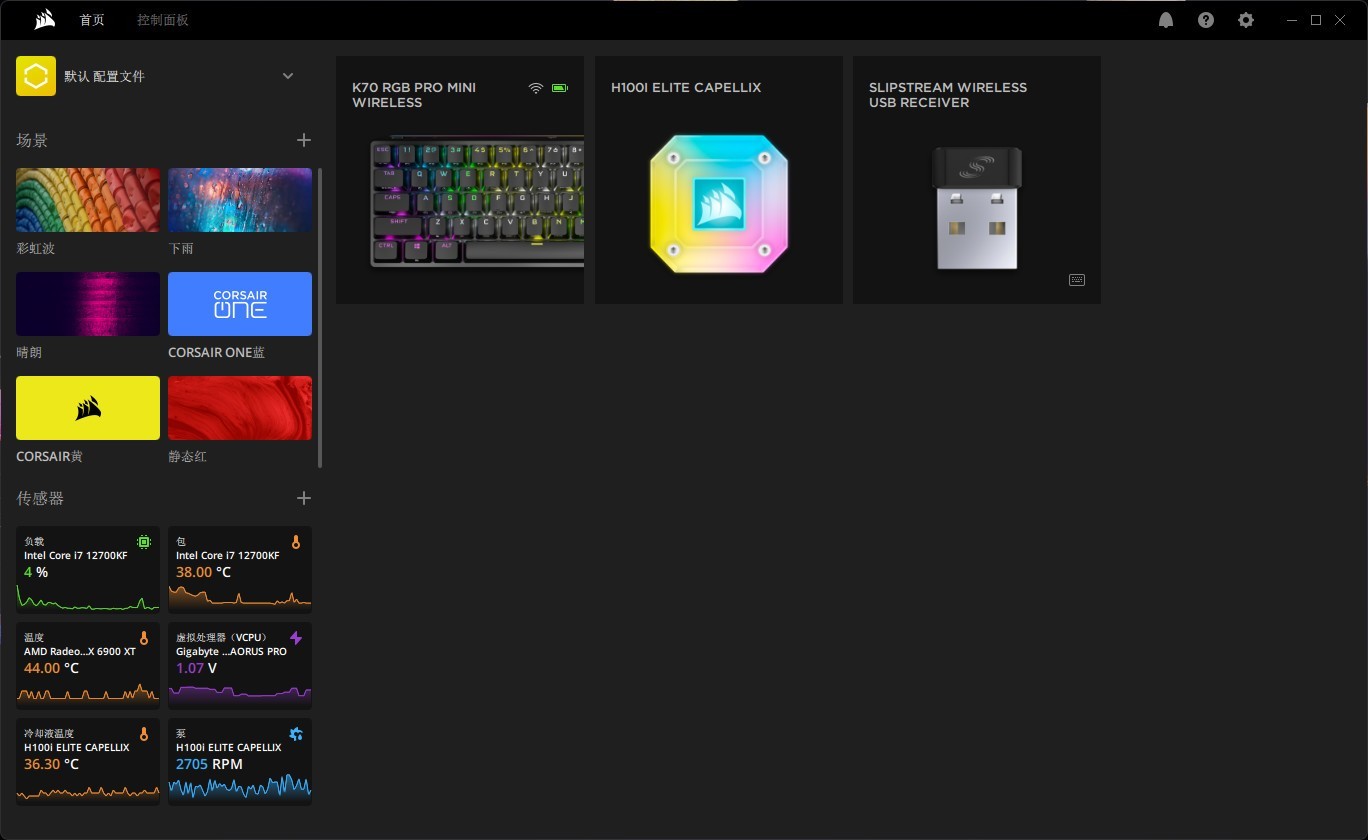1368x840 pixels.
Task: Apply the CORSAIR ONE蓝 scene
Action: click(240, 304)
